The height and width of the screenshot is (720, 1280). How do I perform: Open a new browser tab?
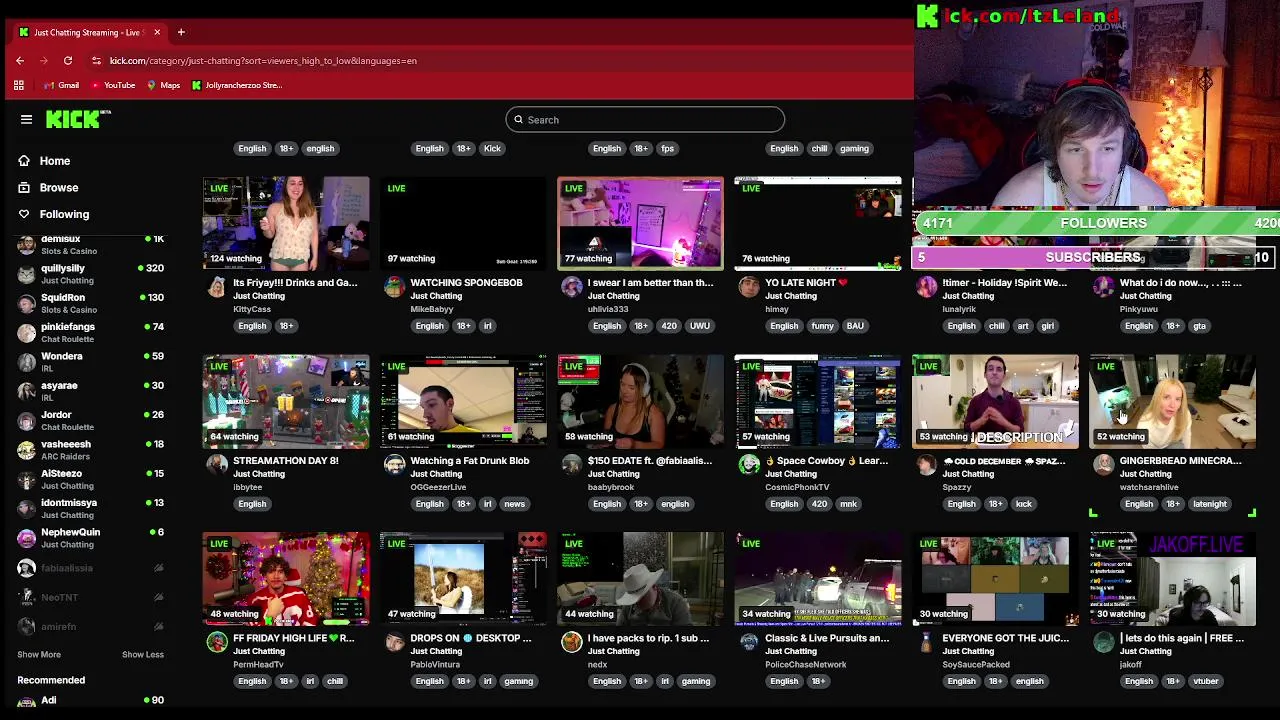click(181, 32)
